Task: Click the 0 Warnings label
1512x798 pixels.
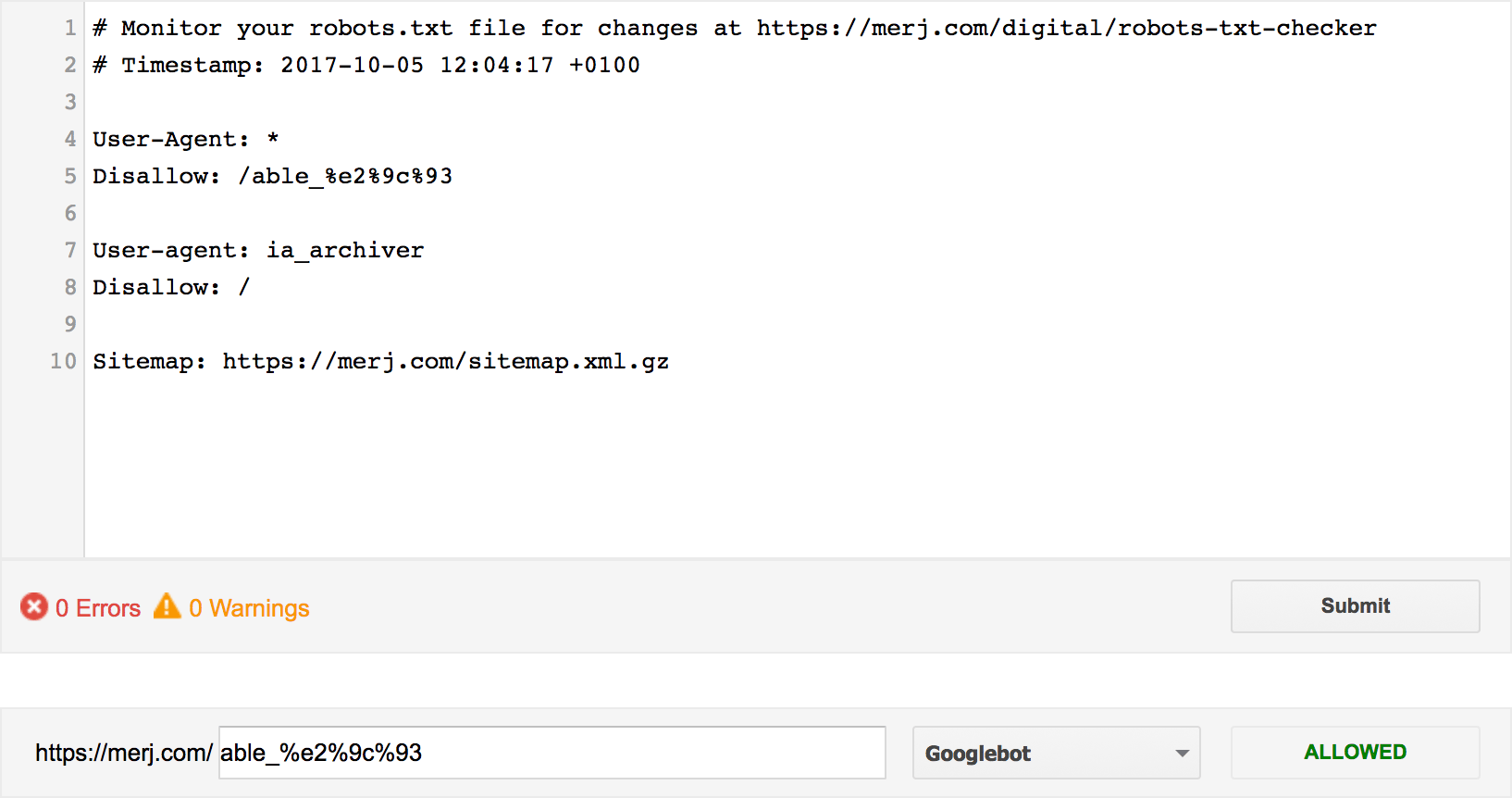Action: point(250,608)
